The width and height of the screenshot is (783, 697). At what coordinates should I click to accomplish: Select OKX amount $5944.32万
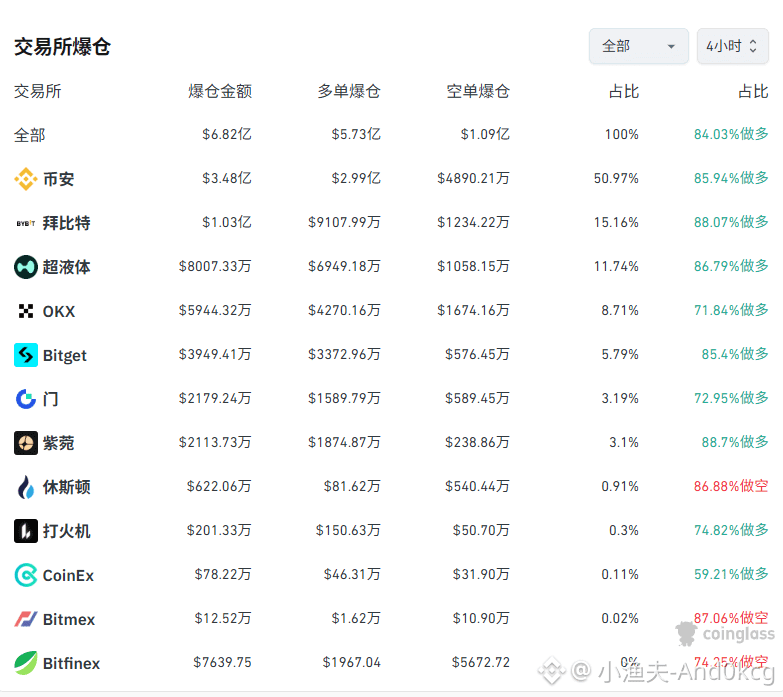pyautogui.click(x=215, y=310)
